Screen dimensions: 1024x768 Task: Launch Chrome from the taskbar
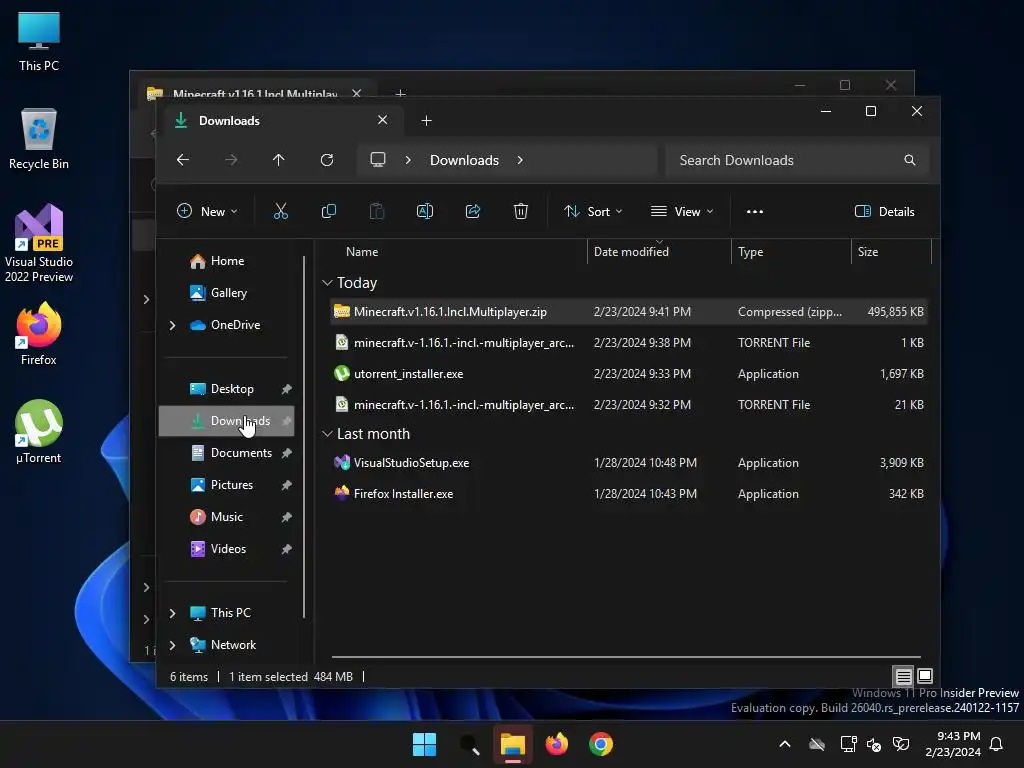[x=601, y=744]
